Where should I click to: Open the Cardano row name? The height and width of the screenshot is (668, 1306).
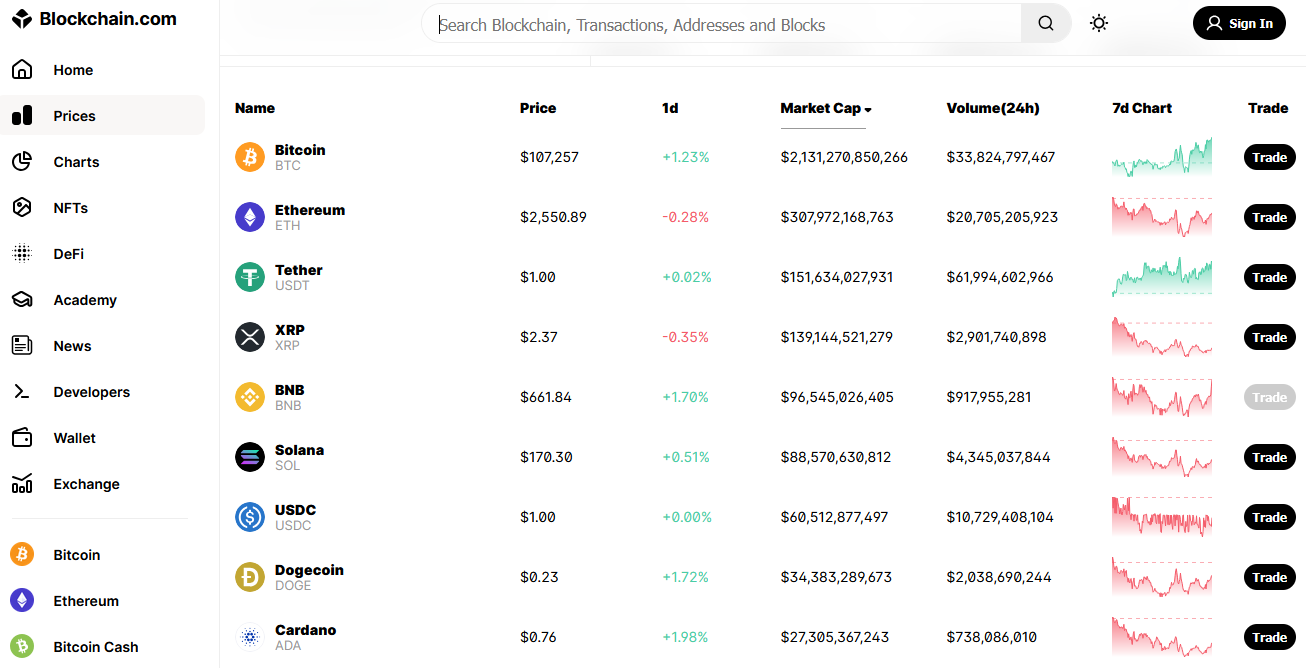tap(306, 630)
